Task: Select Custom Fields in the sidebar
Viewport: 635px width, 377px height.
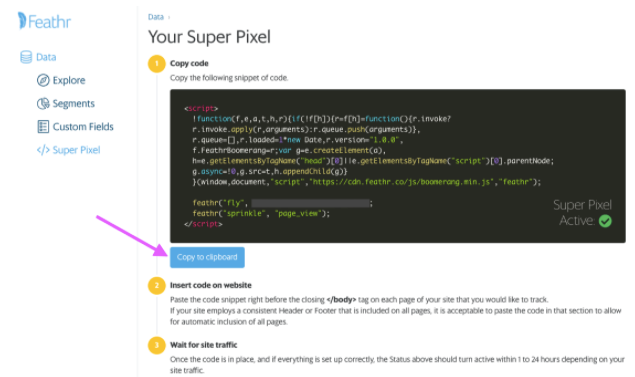Action: pos(83,127)
